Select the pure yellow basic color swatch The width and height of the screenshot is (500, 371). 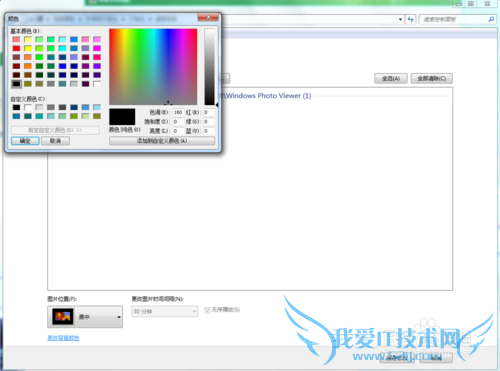(28, 48)
